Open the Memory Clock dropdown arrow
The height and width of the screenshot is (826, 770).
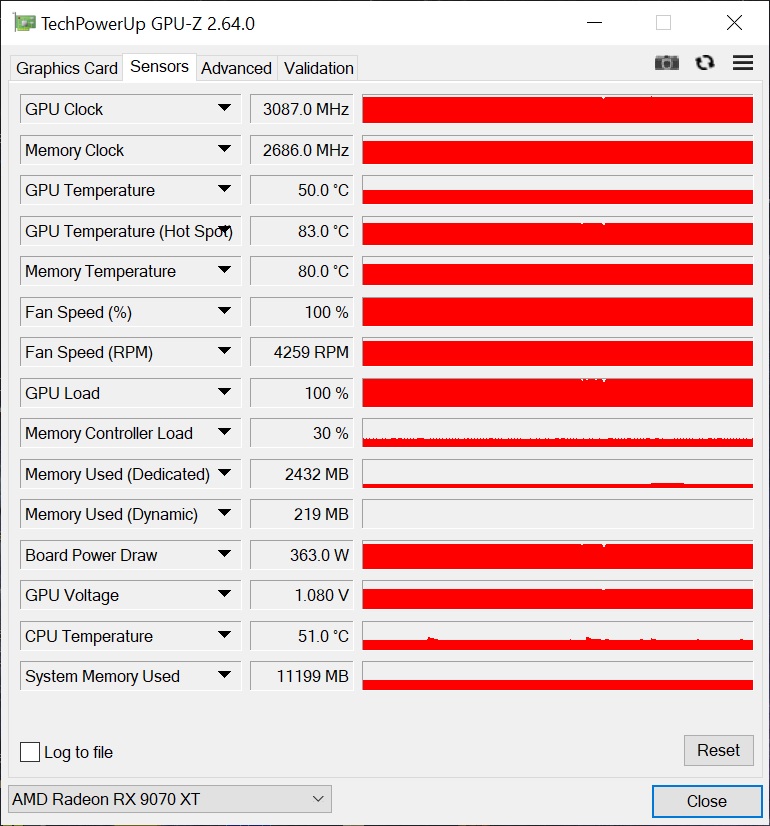[x=224, y=150]
